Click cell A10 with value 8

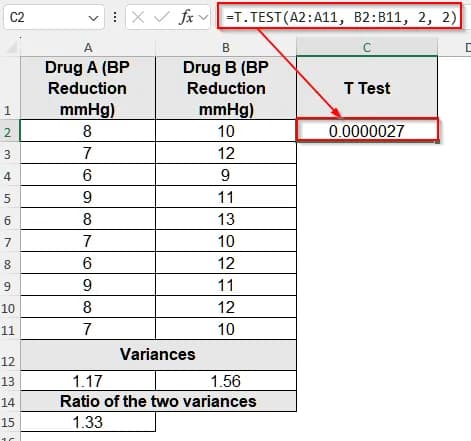point(88,307)
